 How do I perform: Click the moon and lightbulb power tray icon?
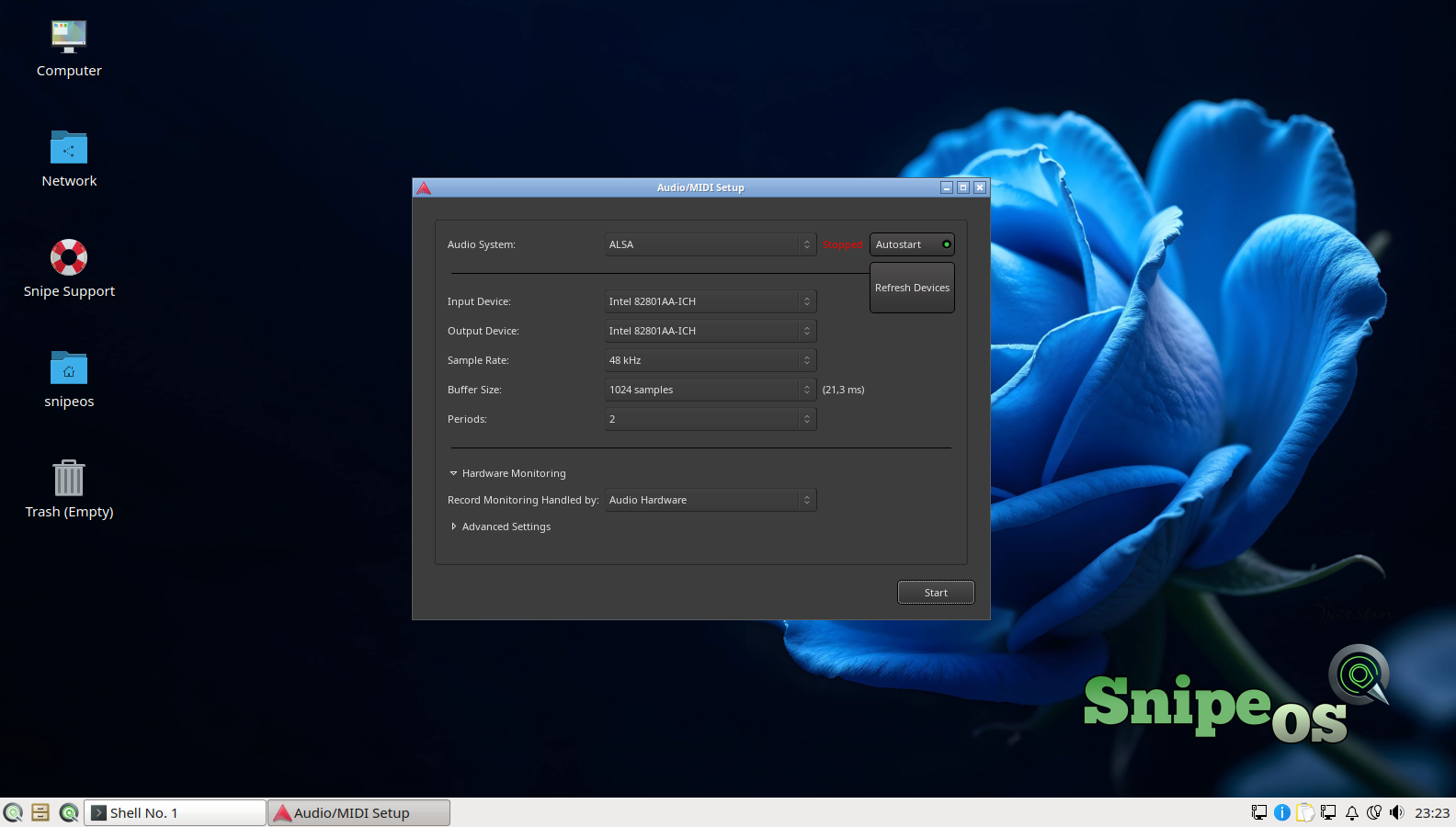[x=1374, y=812]
